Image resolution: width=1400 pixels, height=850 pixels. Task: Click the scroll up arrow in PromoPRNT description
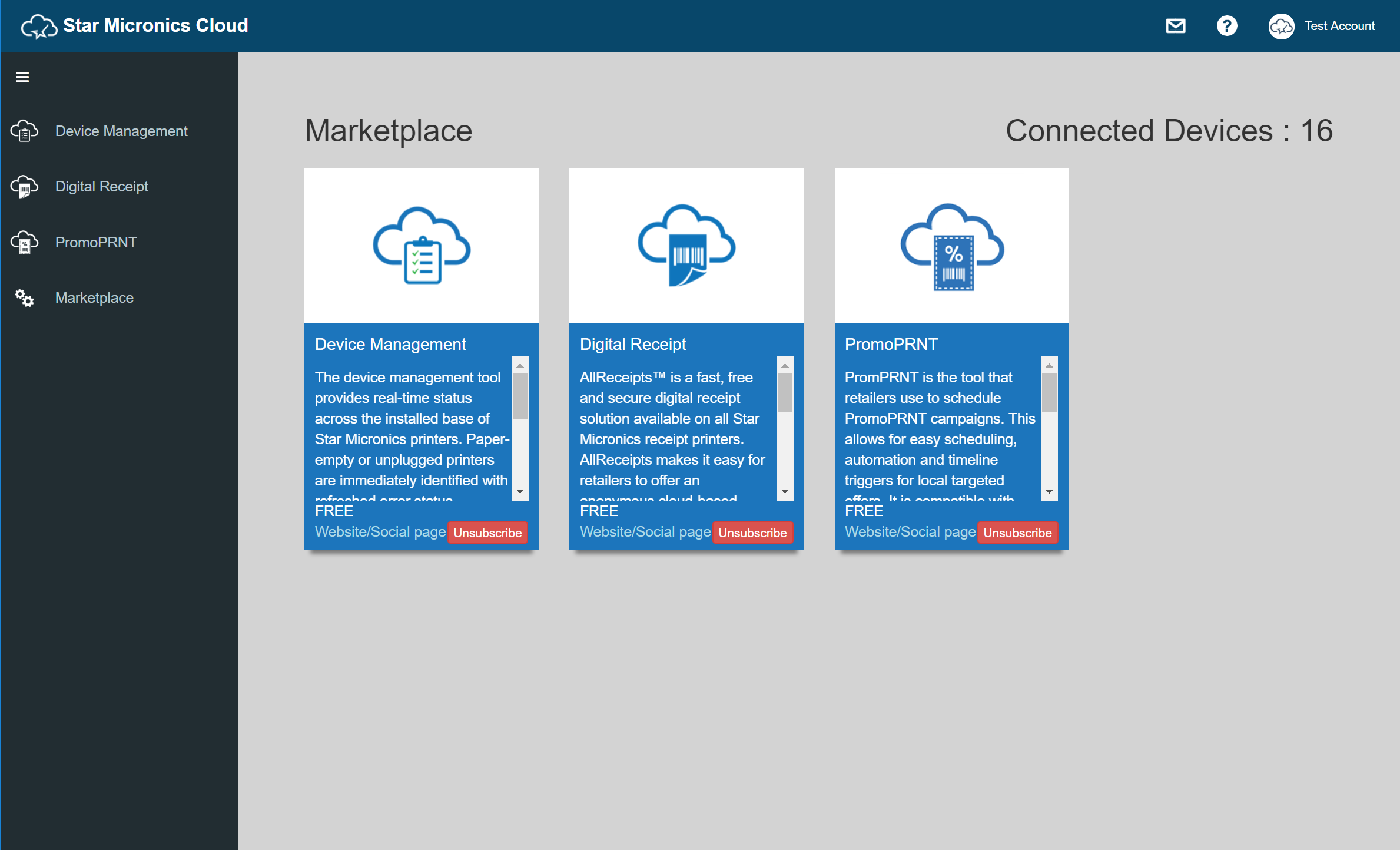1049,366
